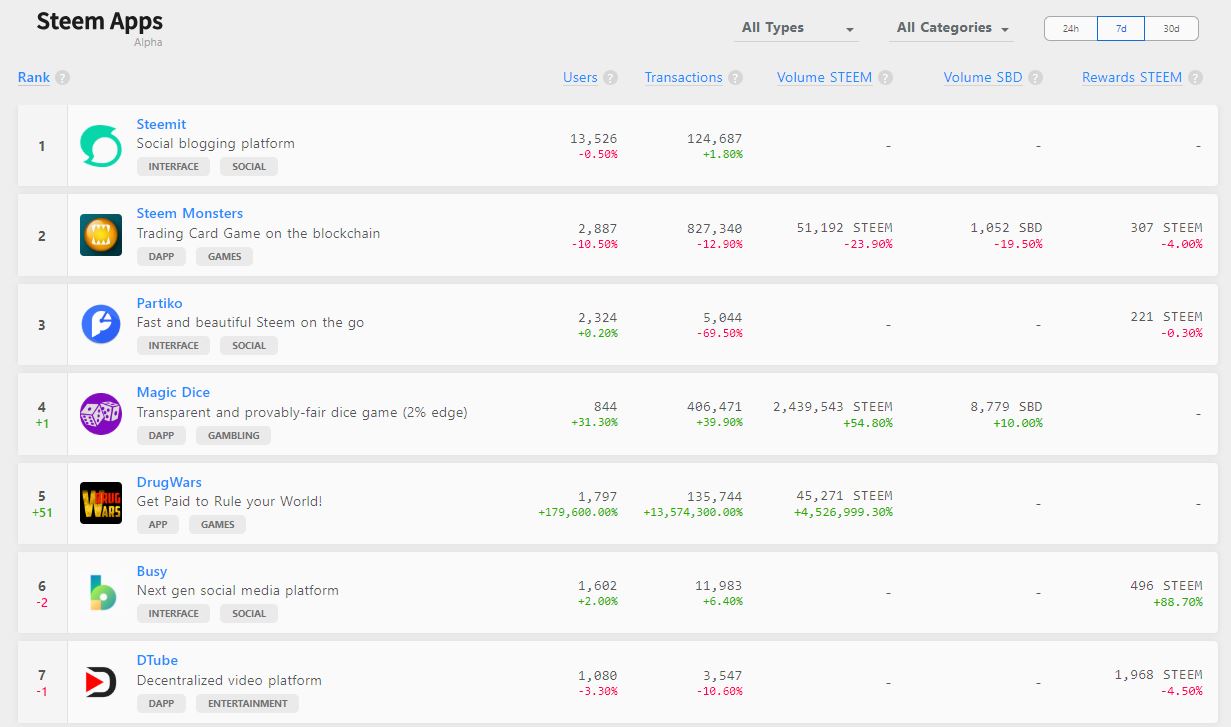Select the 7d time range
This screenshot has width=1231, height=727.
click(1121, 29)
